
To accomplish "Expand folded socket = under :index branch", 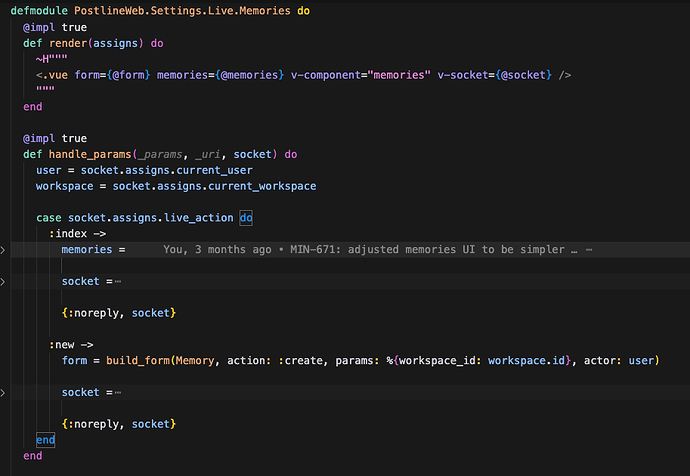I will 3,282.
